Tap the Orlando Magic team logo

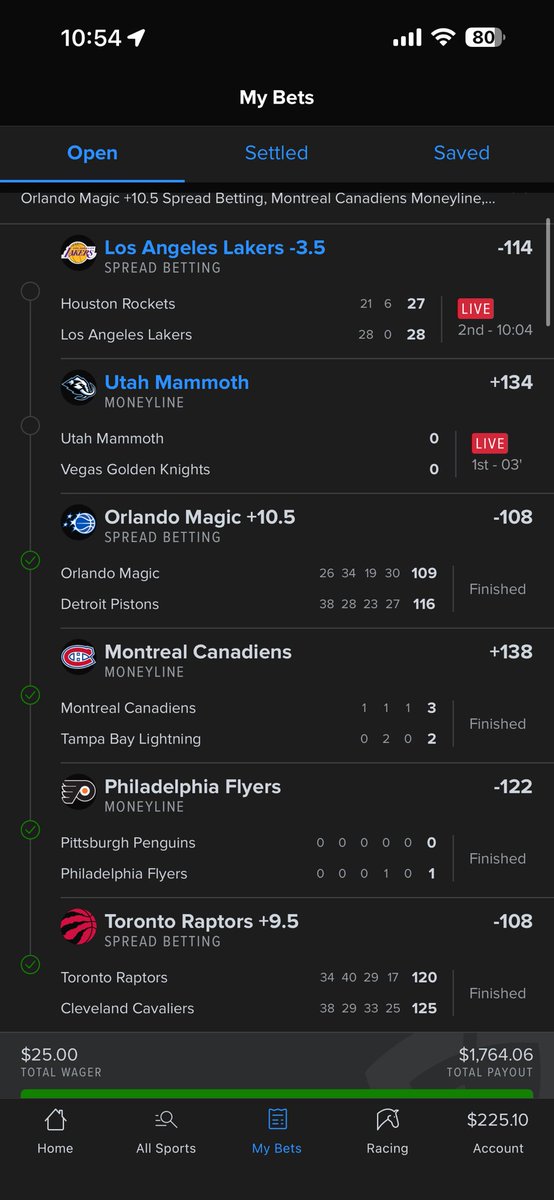[79, 523]
